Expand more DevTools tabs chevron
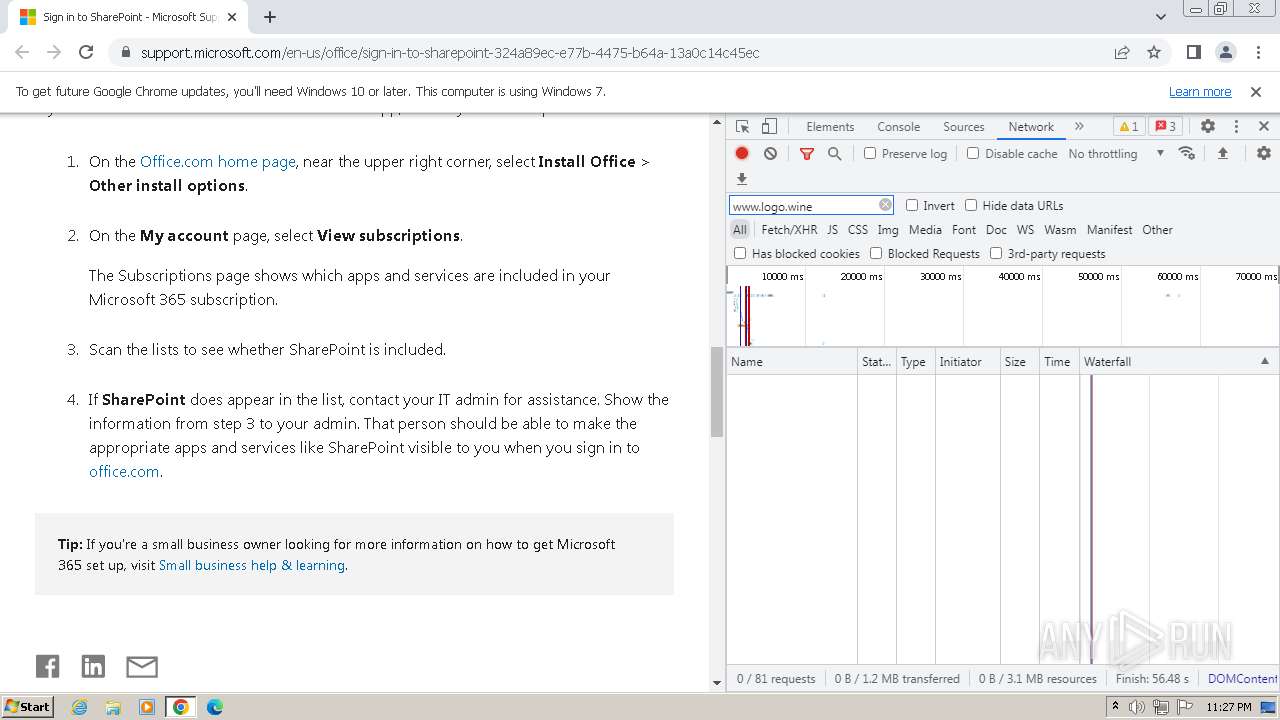Viewport: 1280px width, 720px height. click(x=1079, y=127)
